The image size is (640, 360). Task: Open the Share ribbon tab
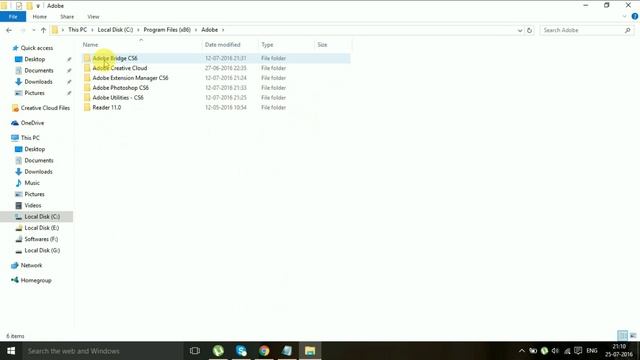coord(67,17)
